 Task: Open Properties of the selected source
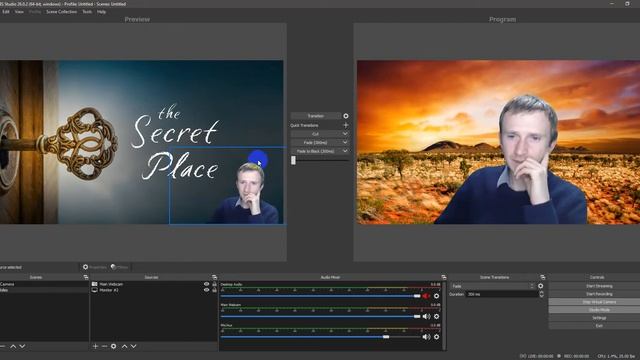[94, 267]
